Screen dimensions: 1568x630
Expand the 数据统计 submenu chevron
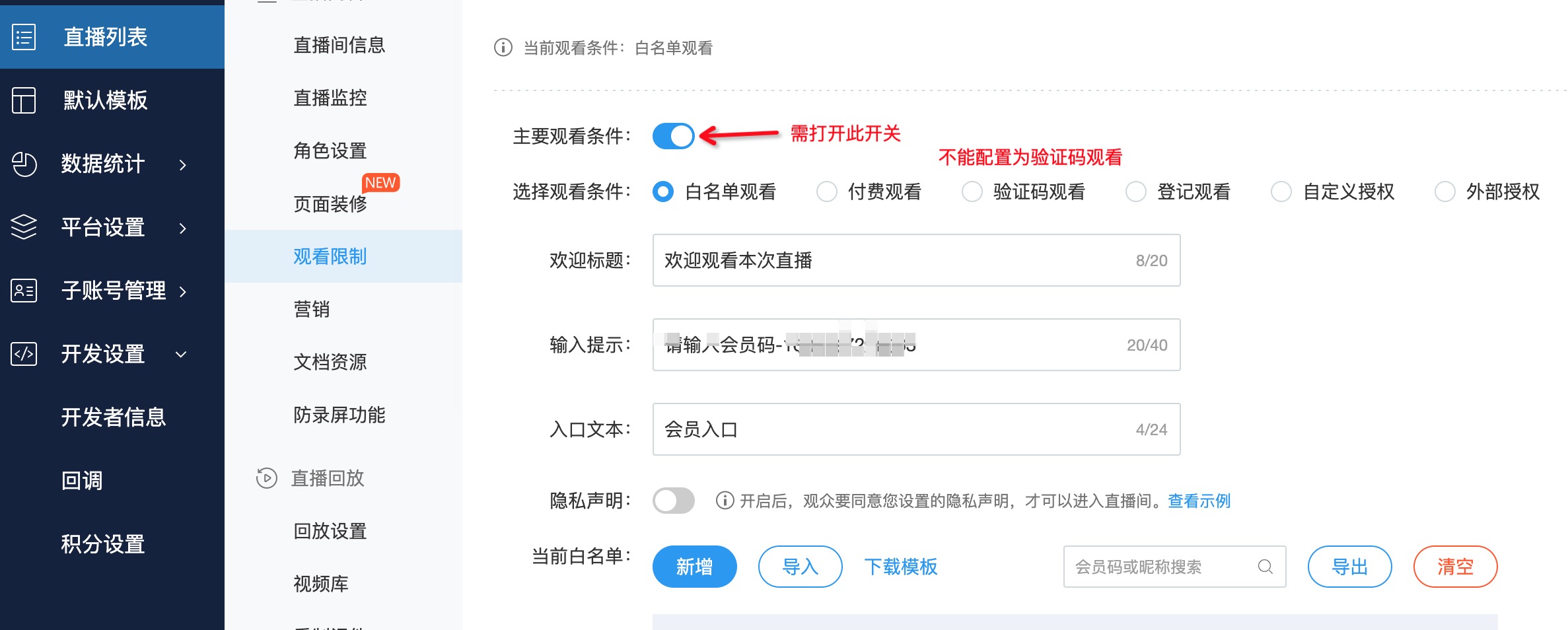(x=183, y=164)
